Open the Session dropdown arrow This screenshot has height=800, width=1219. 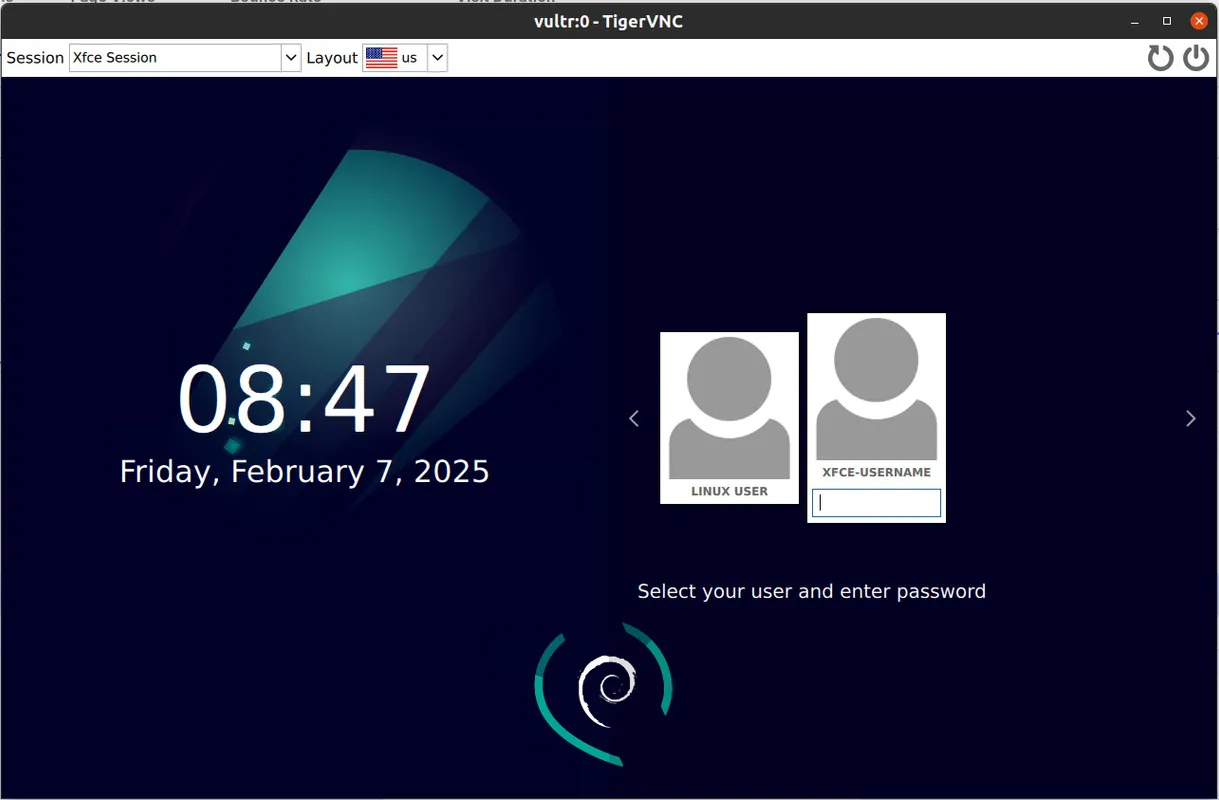click(291, 58)
